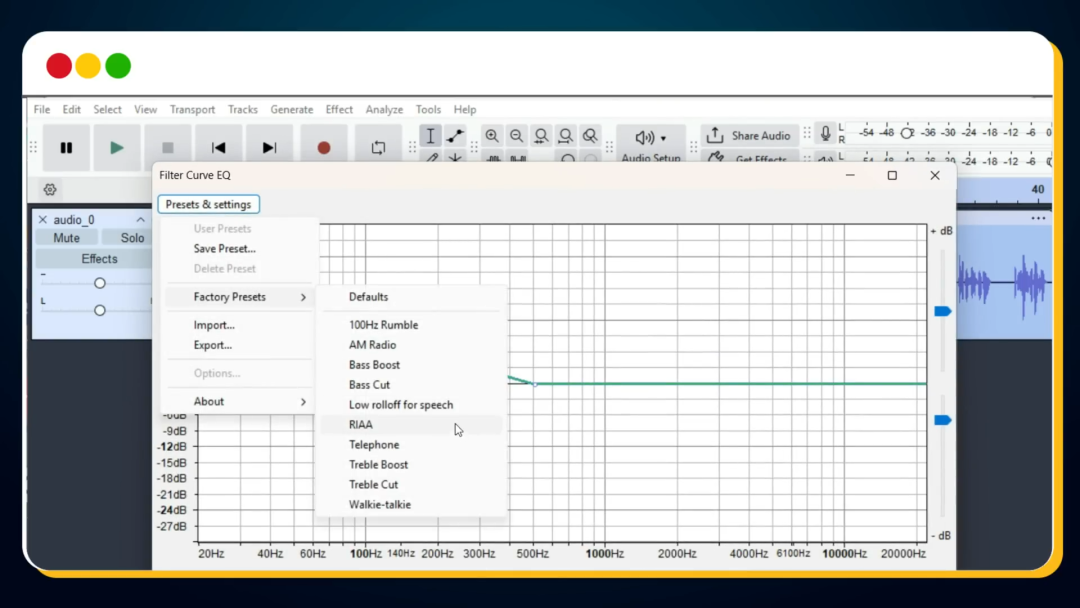Image resolution: width=1080 pixels, height=608 pixels.
Task: Open the Effects panel for audio_0
Action: (99, 259)
